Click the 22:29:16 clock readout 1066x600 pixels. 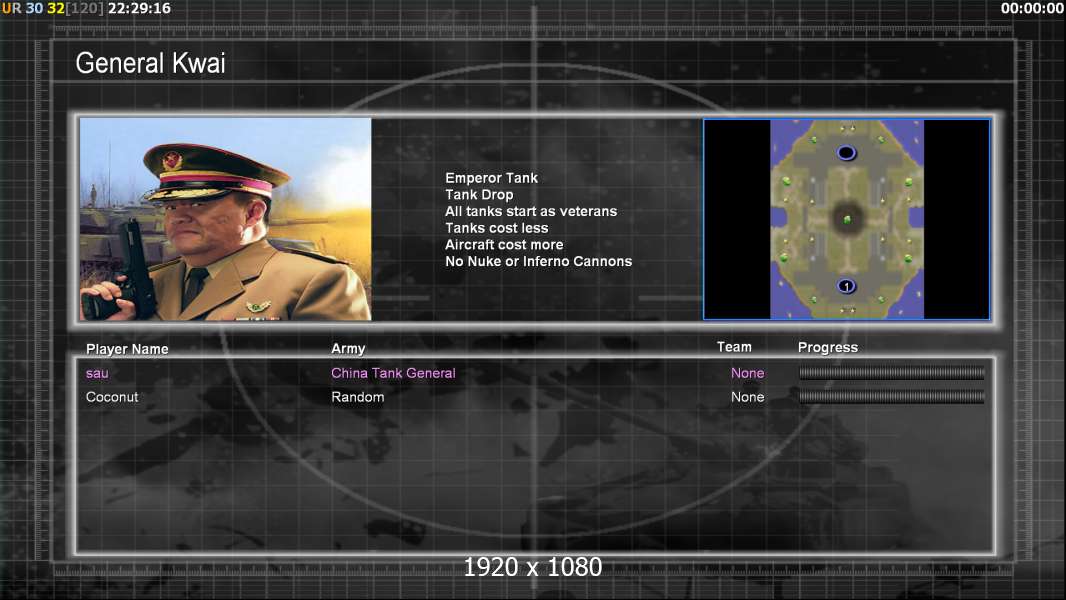[139, 8]
